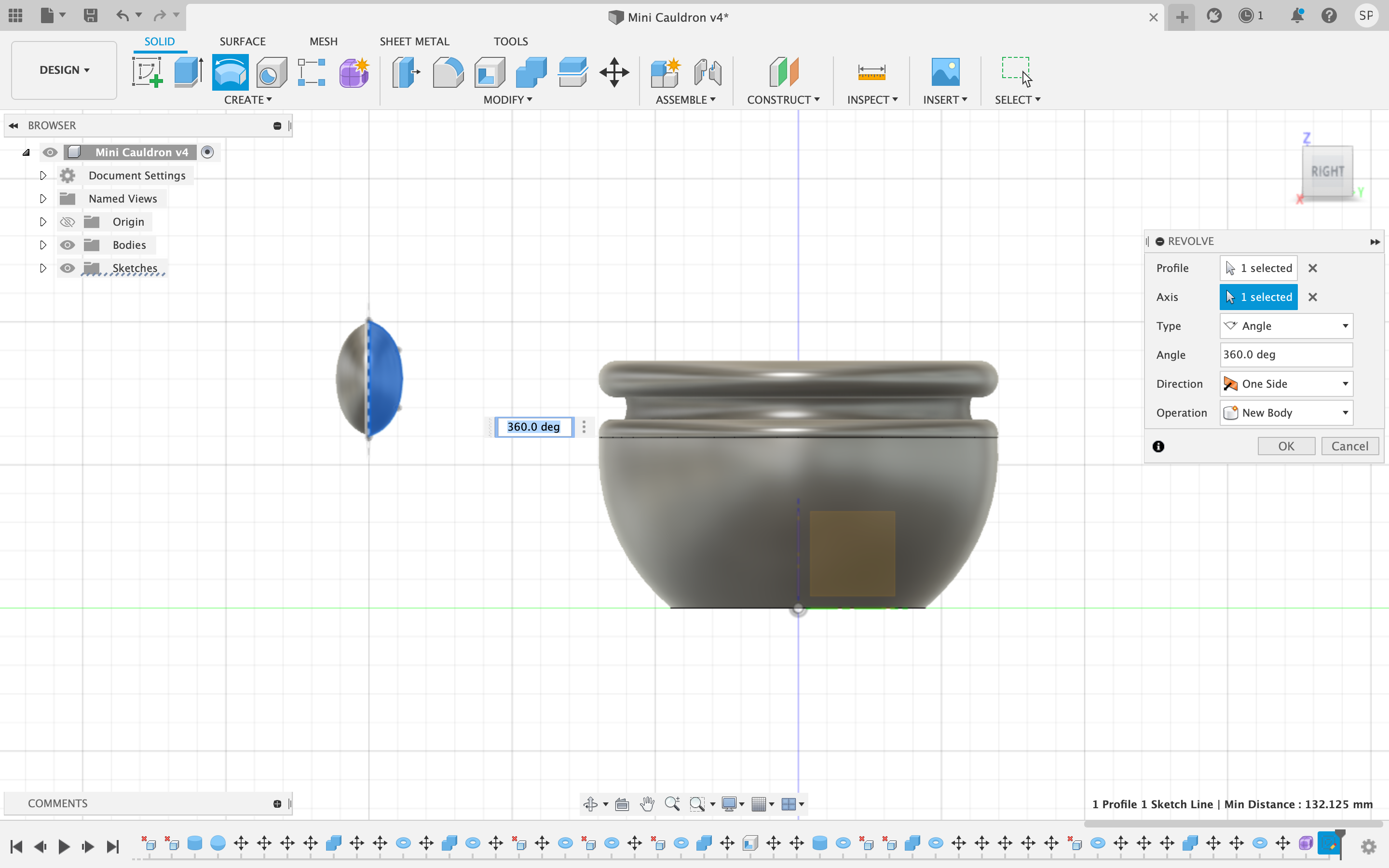Image resolution: width=1389 pixels, height=868 pixels.
Task: Open the SHEET METAL tab
Action: (x=414, y=41)
